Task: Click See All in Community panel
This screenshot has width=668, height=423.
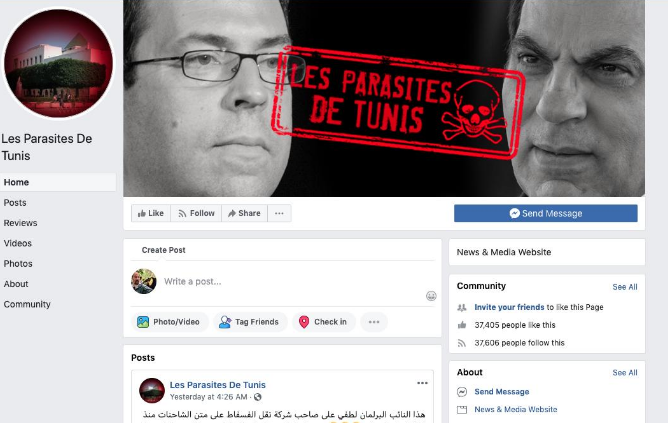Action: click(625, 287)
